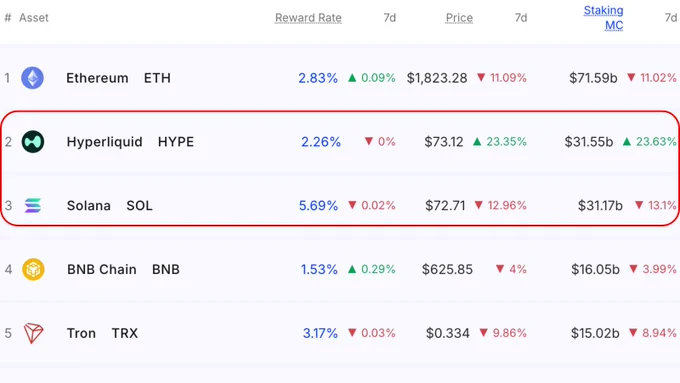This screenshot has height=383, width=680.
Task: Click the 23.63% staking MC change
Action: (x=650, y=142)
